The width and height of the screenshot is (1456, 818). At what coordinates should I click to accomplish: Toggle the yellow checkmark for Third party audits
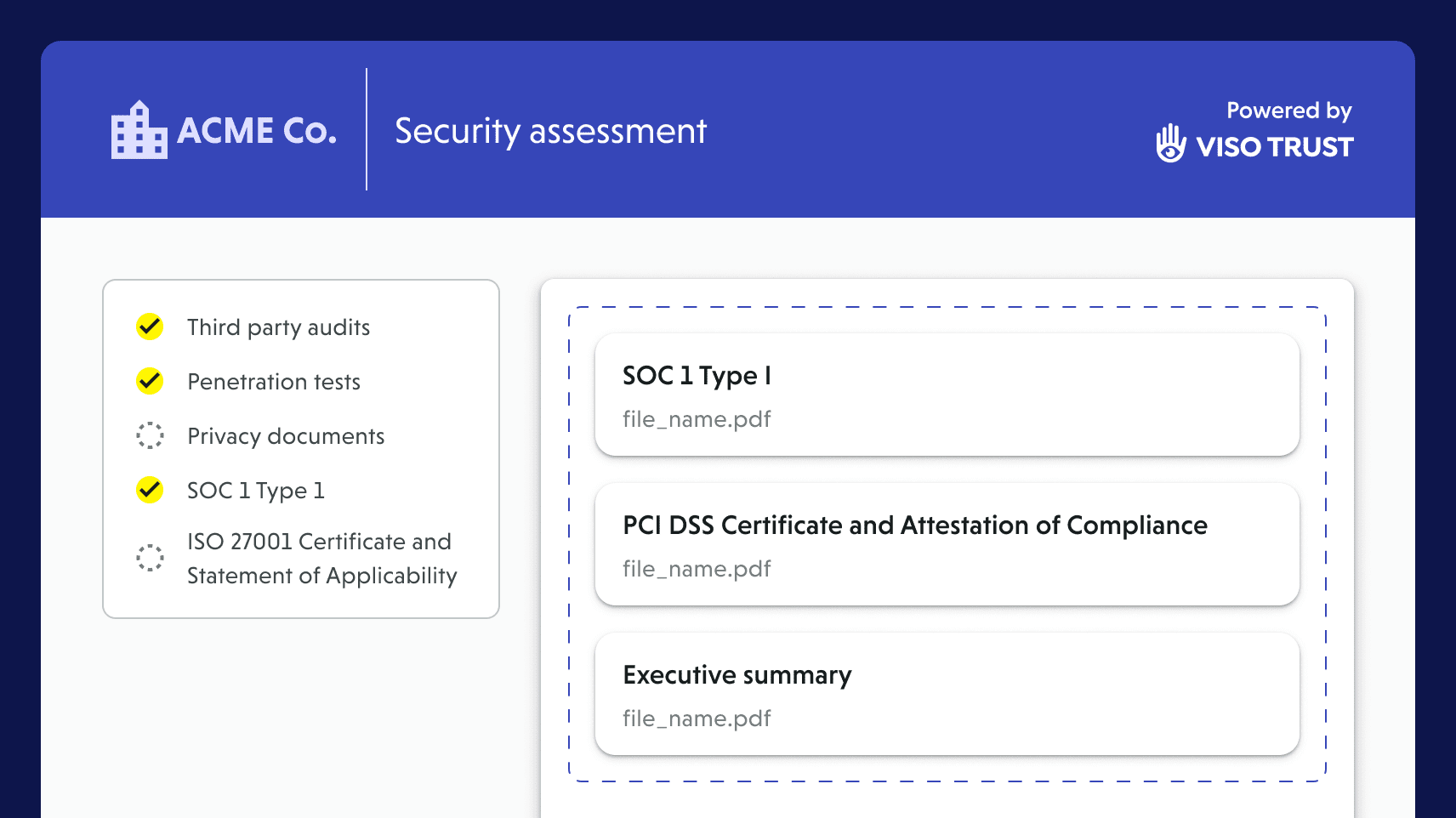click(151, 327)
